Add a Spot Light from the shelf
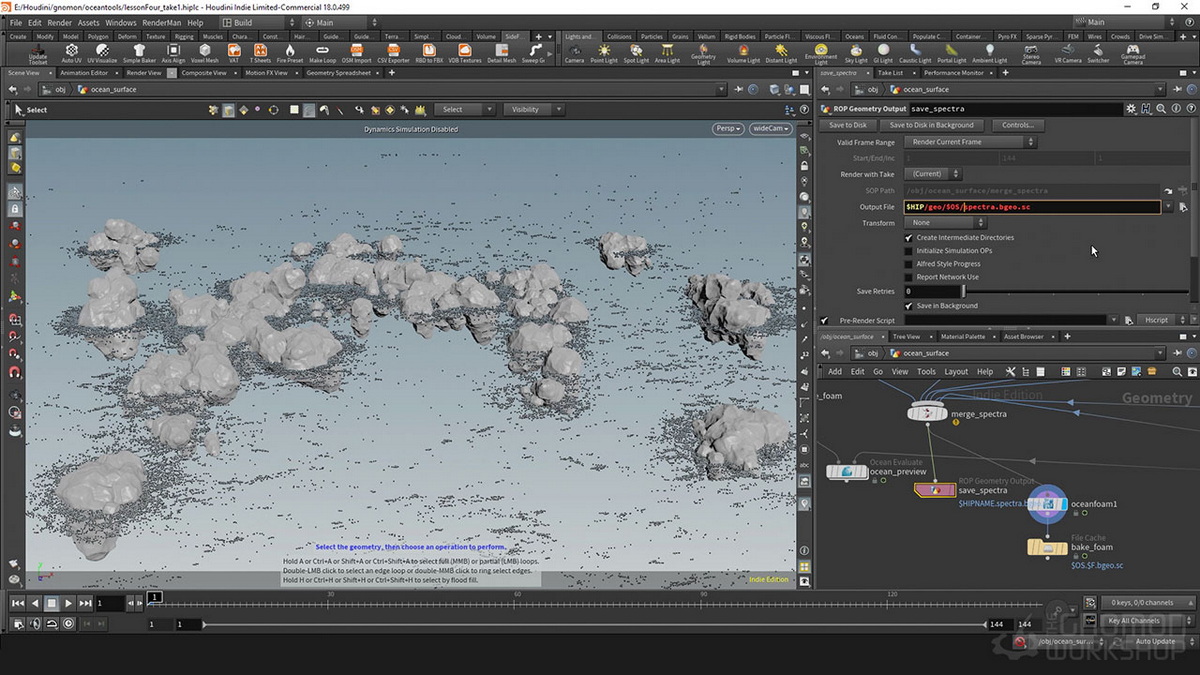This screenshot has width=1200, height=675. [636, 52]
